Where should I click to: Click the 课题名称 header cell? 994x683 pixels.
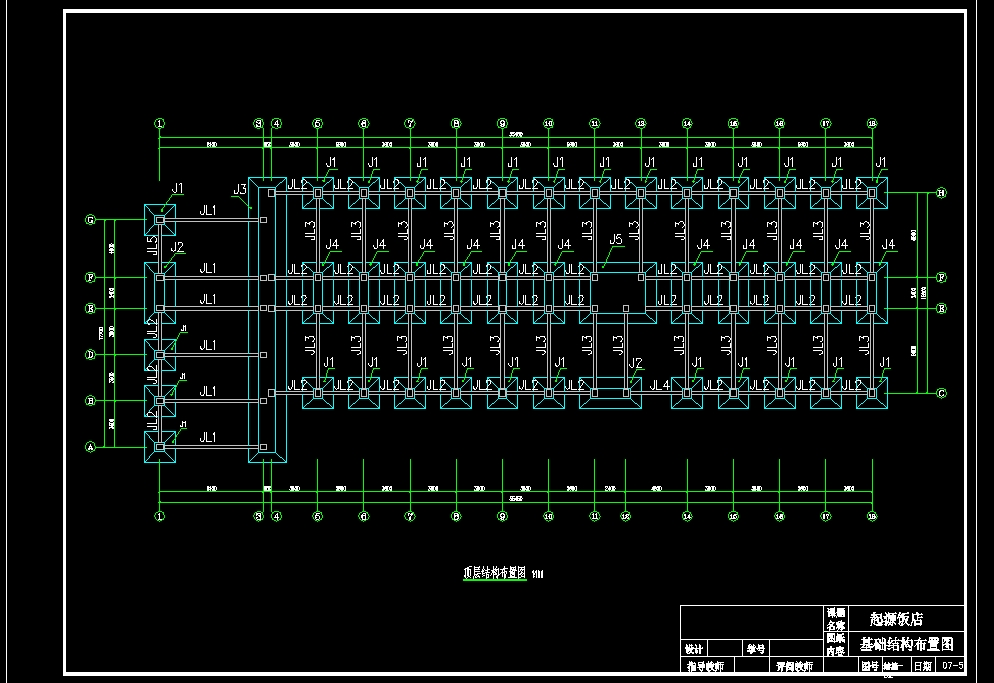836,619
